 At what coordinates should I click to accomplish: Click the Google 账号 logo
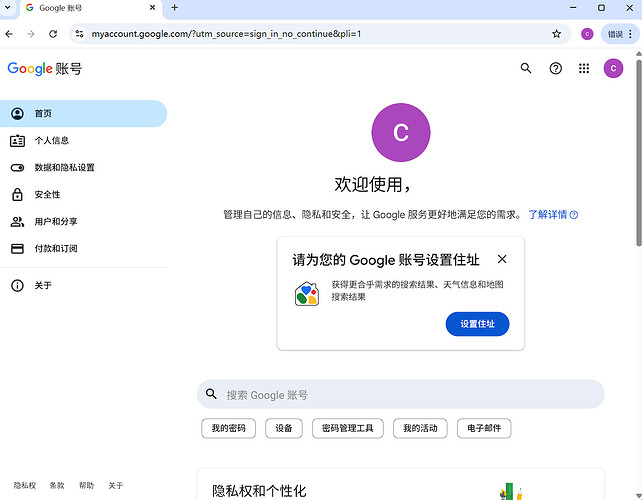(x=45, y=69)
